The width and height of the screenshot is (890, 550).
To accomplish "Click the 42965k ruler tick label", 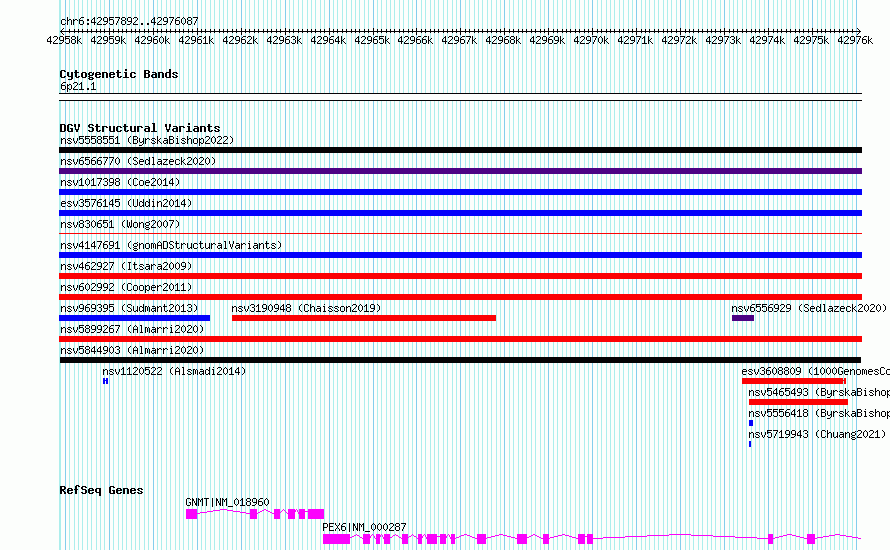I will [372, 40].
